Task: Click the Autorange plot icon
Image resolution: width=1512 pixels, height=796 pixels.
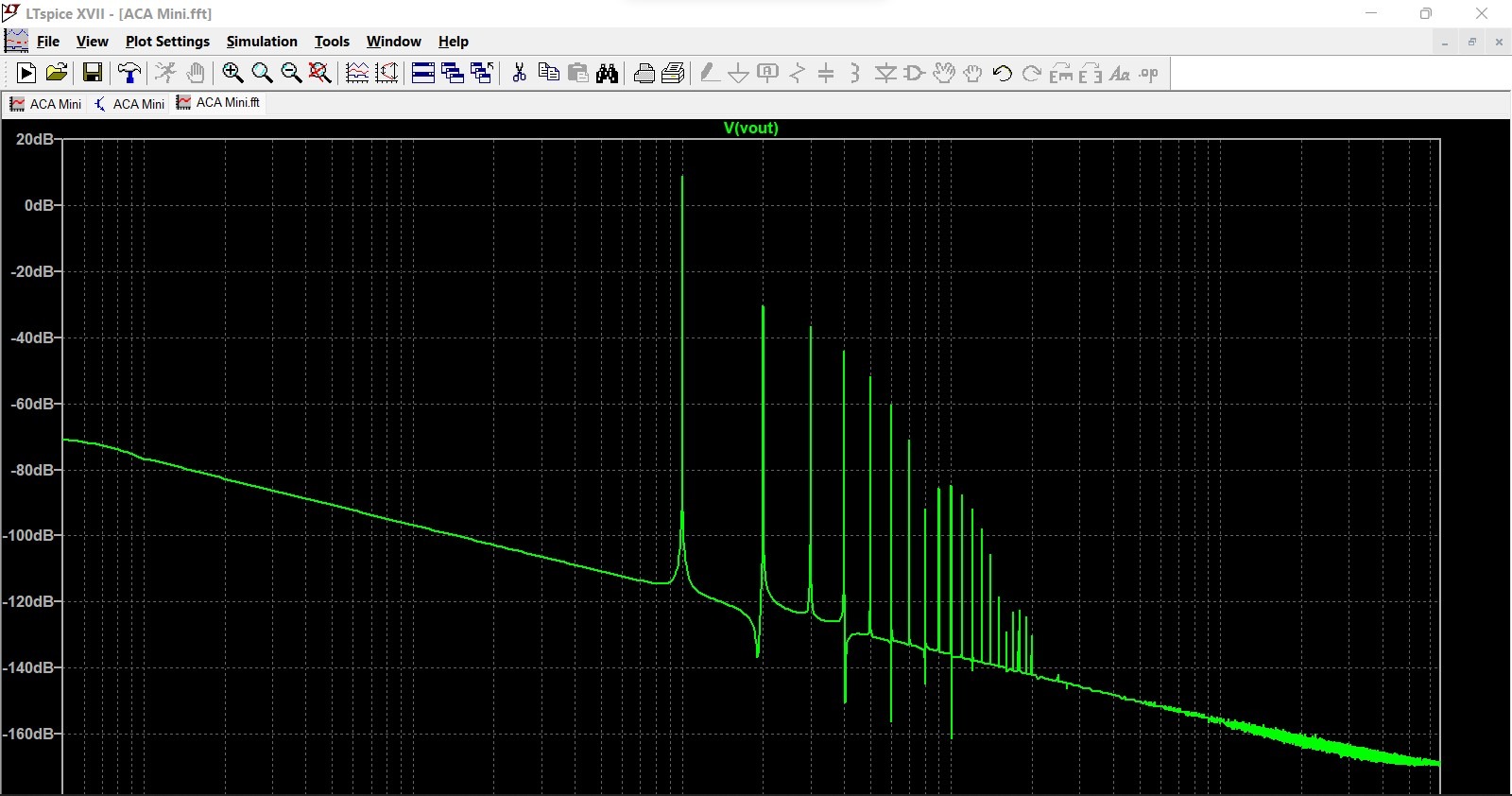Action: [x=357, y=73]
